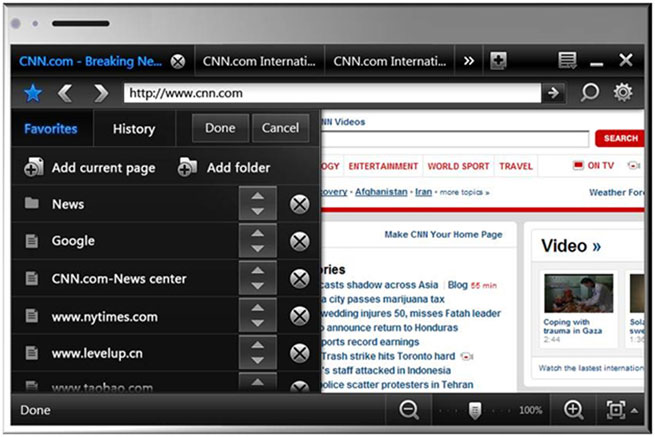Screen dimensions: 655x437
Task: Move CNN.com-News center down
Action: pyautogui.click(x=258, y=286)
